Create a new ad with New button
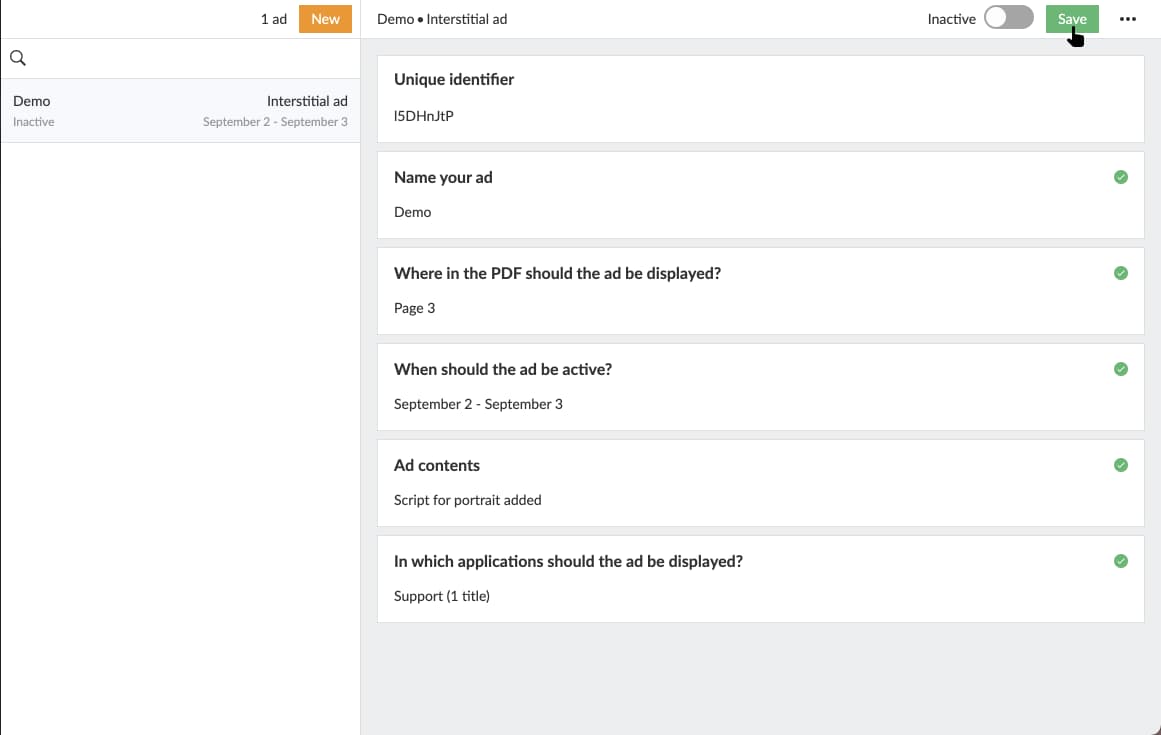Image resolution: width=1161 pixels, height=735 pixels. click(325, 19)
